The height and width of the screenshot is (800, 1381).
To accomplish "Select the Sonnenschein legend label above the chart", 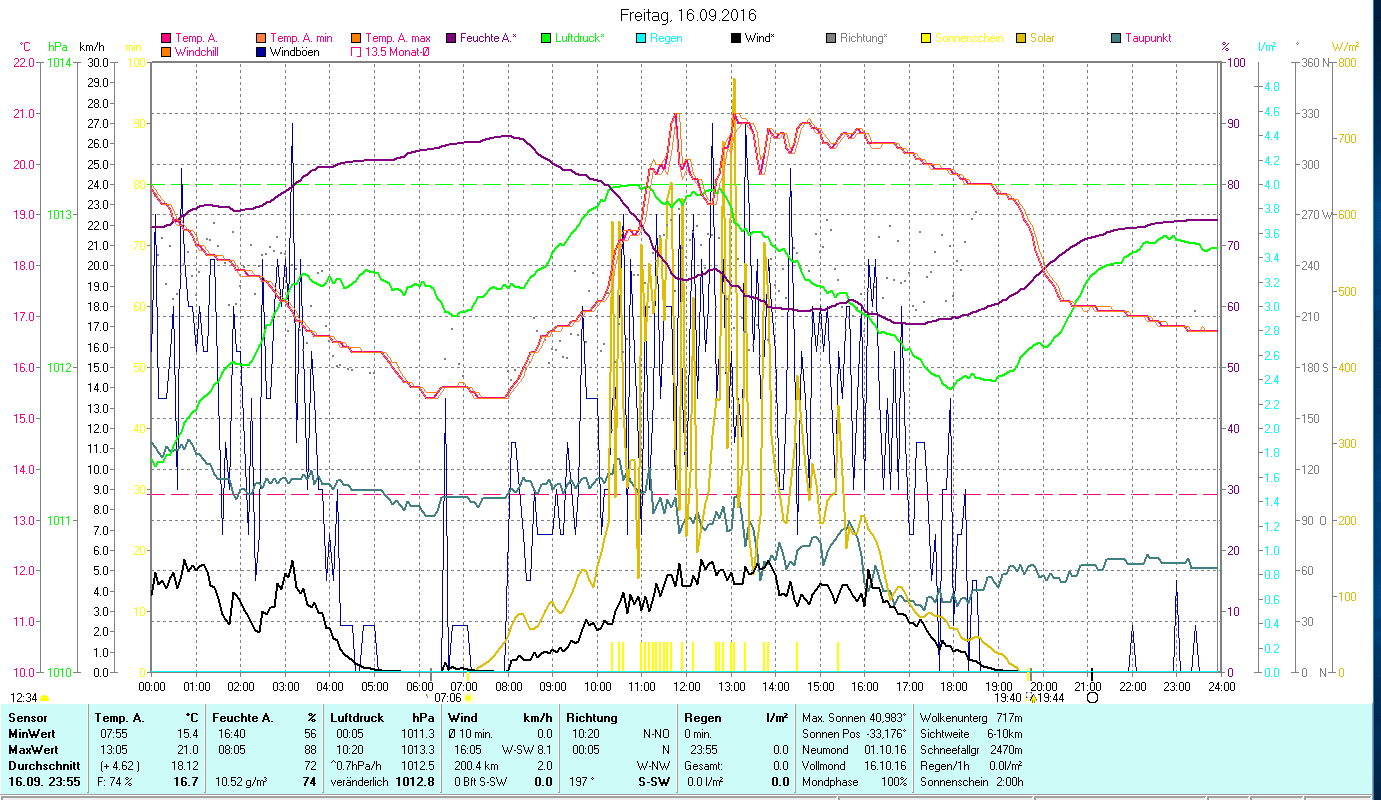I will pos(968,38).
